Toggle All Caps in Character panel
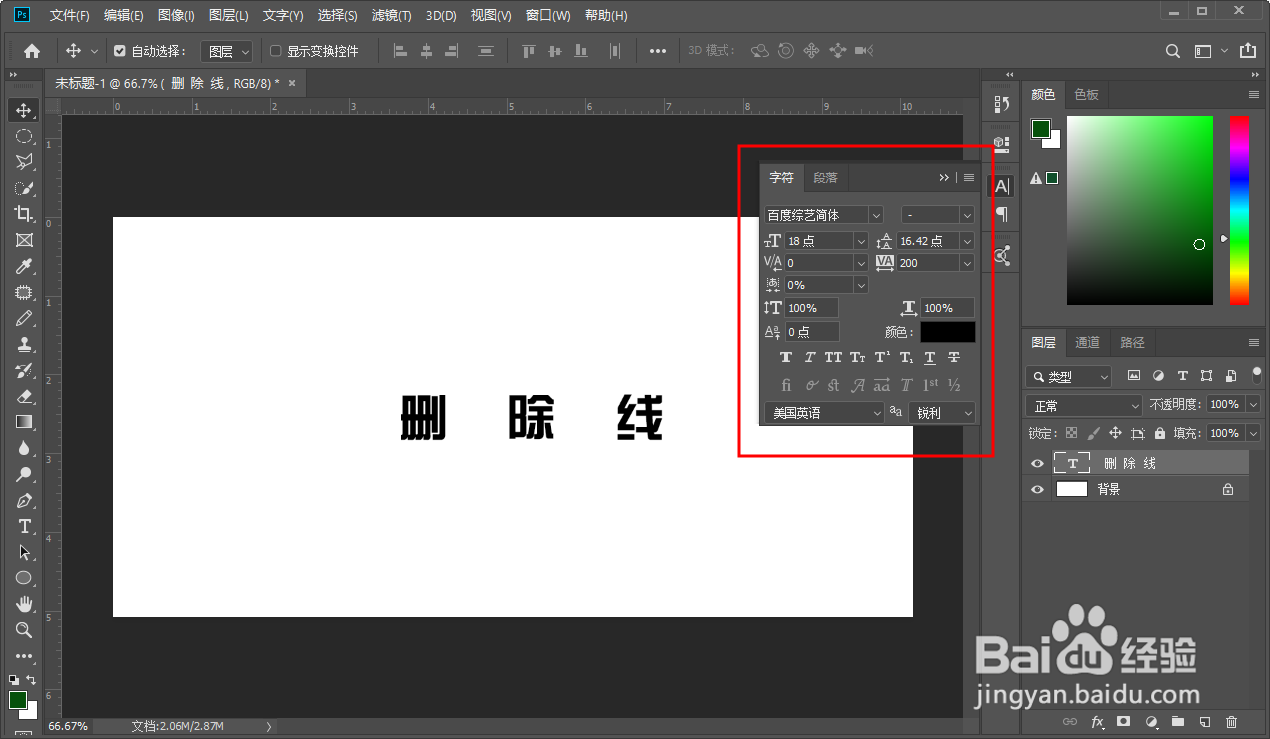The height and width of the screenshot is (739, 1270). [x=834, y=357]
